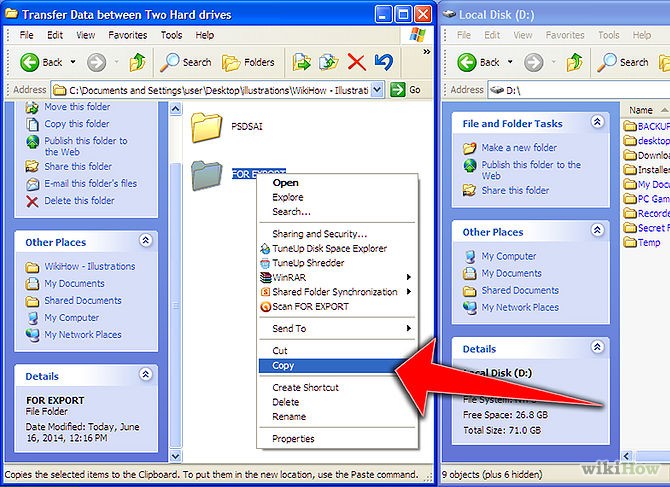Show more toolbar buttons via the chevron
The width and height of the screenshot is (670, 487).
426,52
